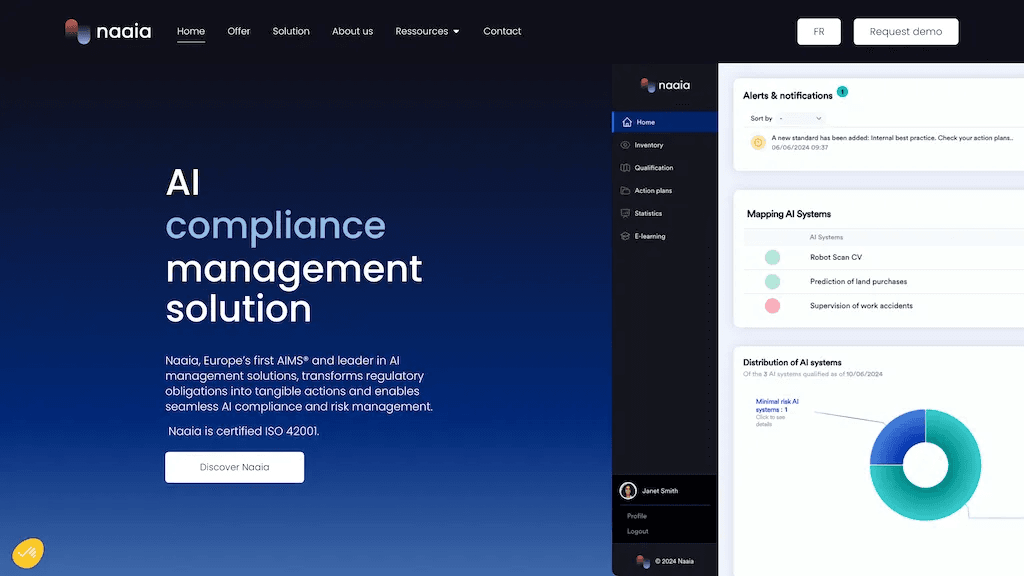Click the Distribution of AI systems heading
Screen dimensions: 1024x576
pos(792,362)
